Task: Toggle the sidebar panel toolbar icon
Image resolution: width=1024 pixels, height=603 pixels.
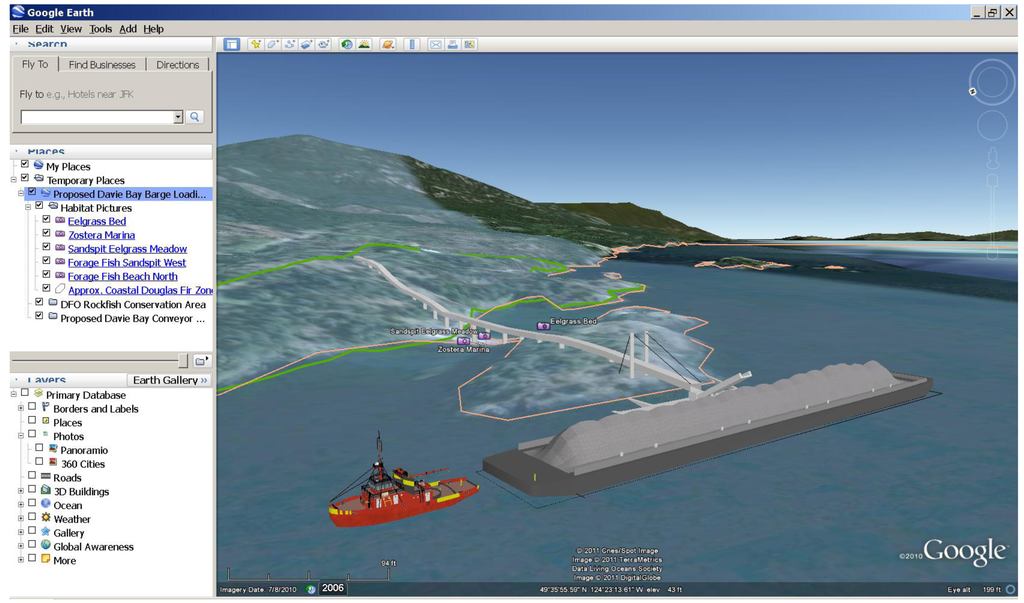Action: 232,44
